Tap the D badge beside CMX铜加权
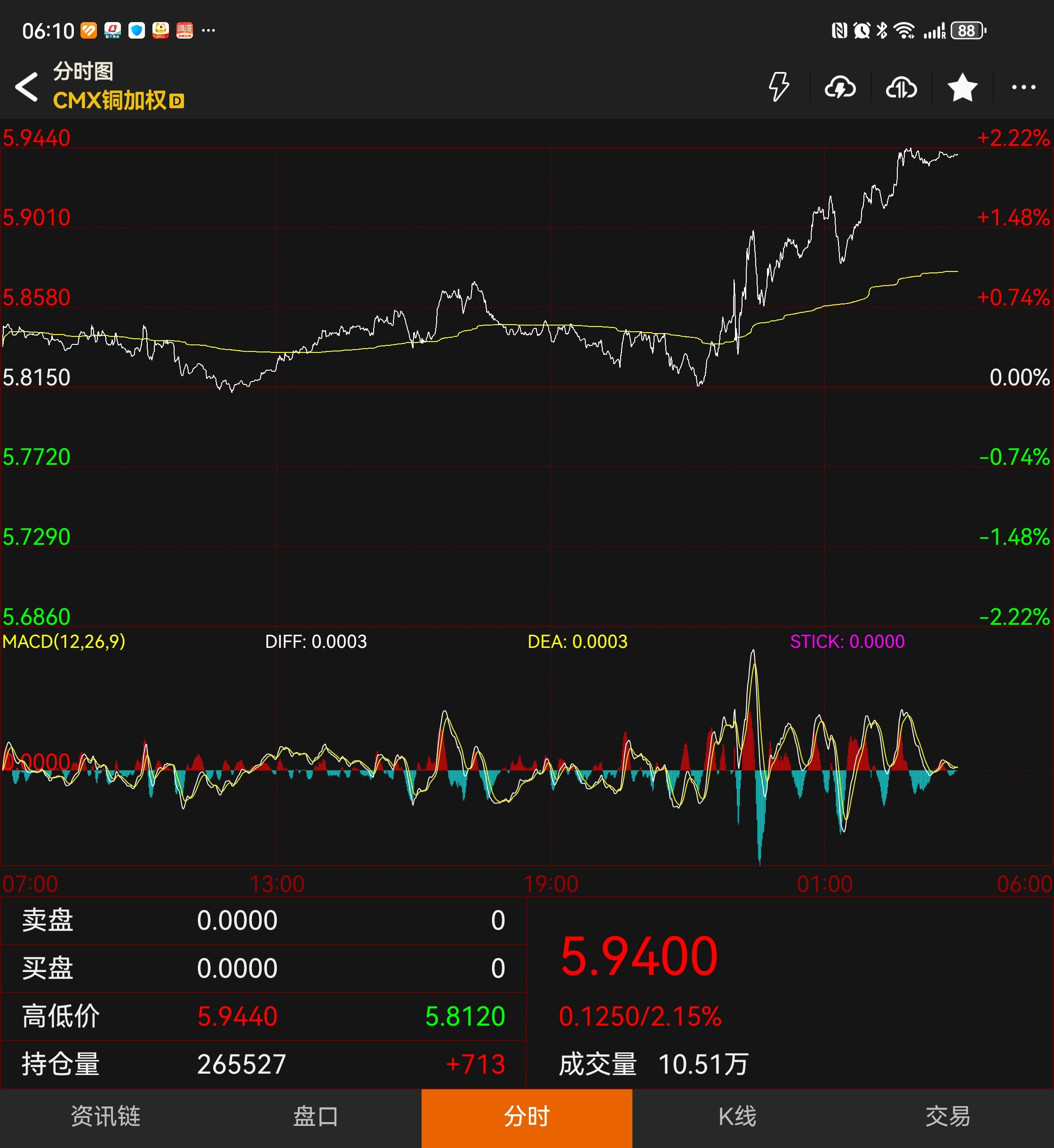 pyautogui.click(x=177, y=102)
